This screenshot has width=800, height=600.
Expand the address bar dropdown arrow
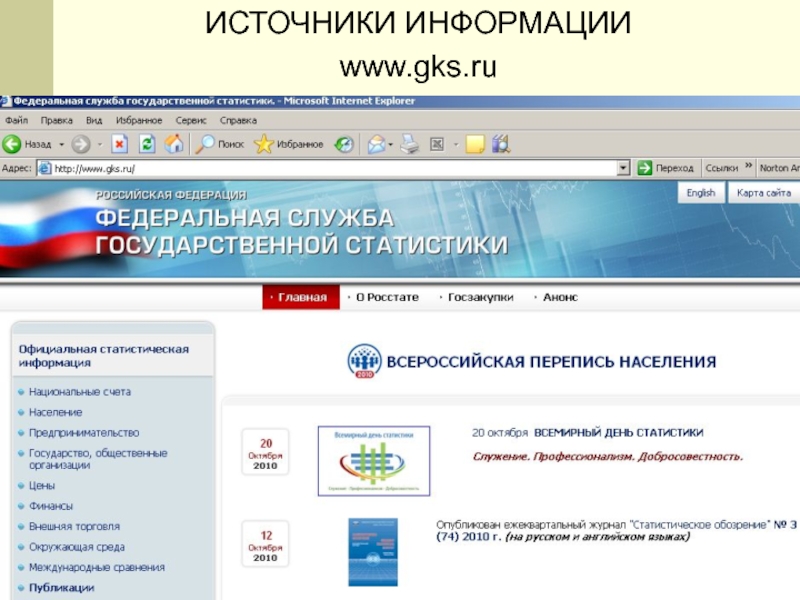623,169
